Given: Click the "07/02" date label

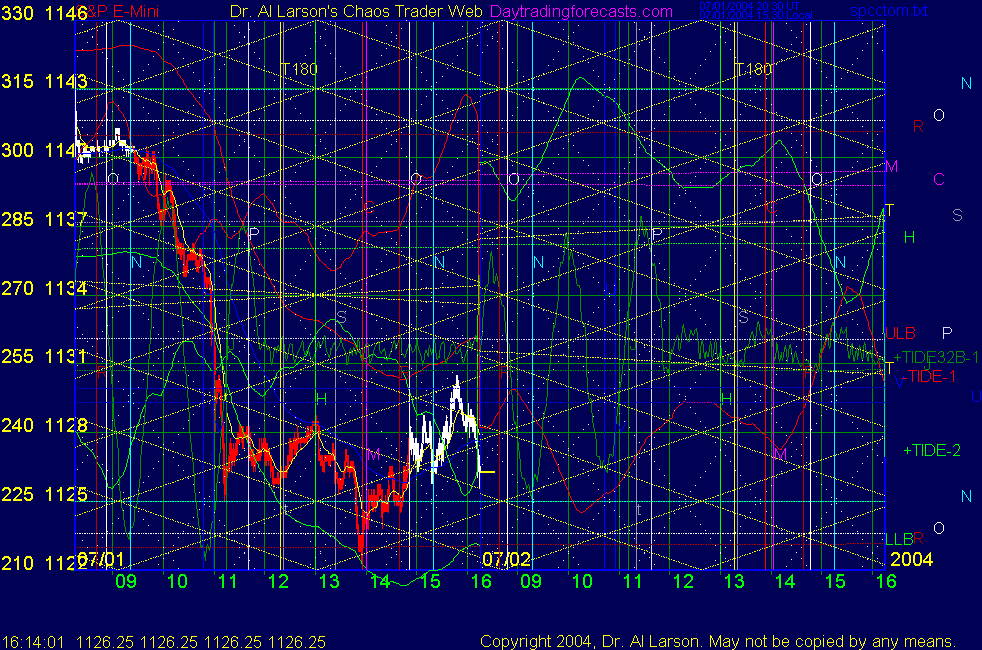Looking at the screenshot, I should pyautogui.click(x=507, y=559).
